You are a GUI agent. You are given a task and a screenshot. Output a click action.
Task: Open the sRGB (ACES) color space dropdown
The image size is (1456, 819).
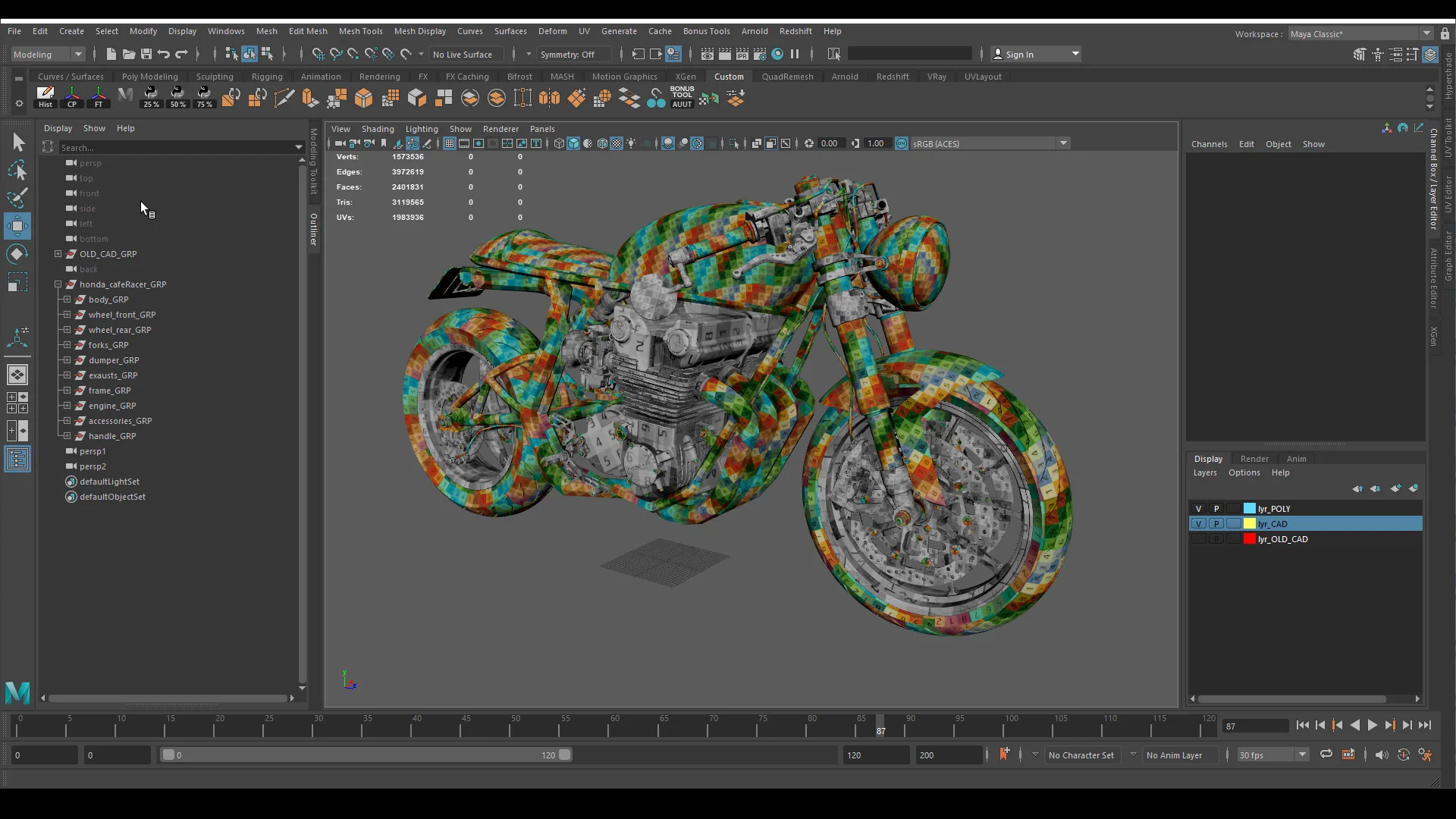pyautogui.click(x=1063, y=143)
